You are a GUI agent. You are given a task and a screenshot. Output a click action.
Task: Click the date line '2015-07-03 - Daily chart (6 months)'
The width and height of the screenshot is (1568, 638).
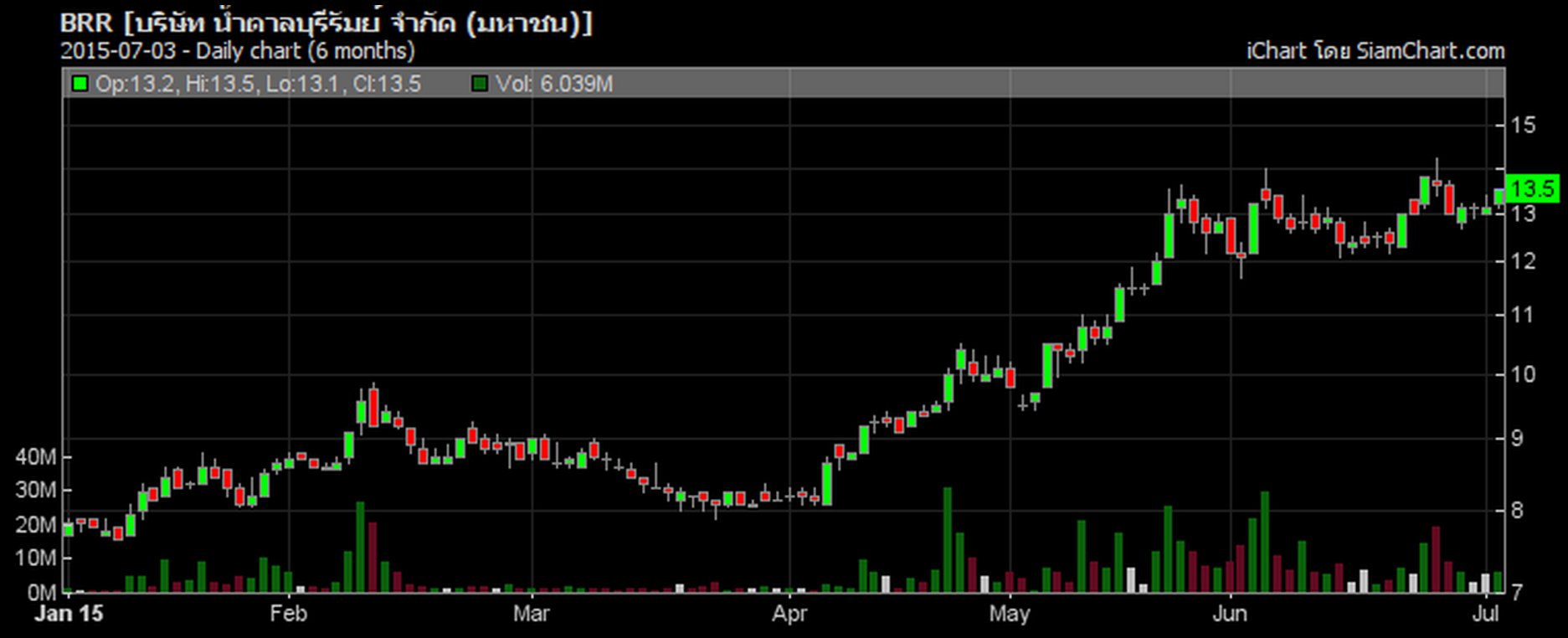coord(238,51)
